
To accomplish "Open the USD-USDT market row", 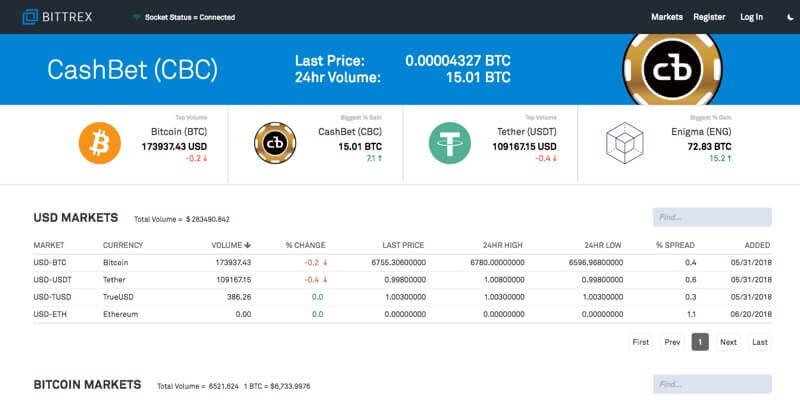I will tap(403, 280).
